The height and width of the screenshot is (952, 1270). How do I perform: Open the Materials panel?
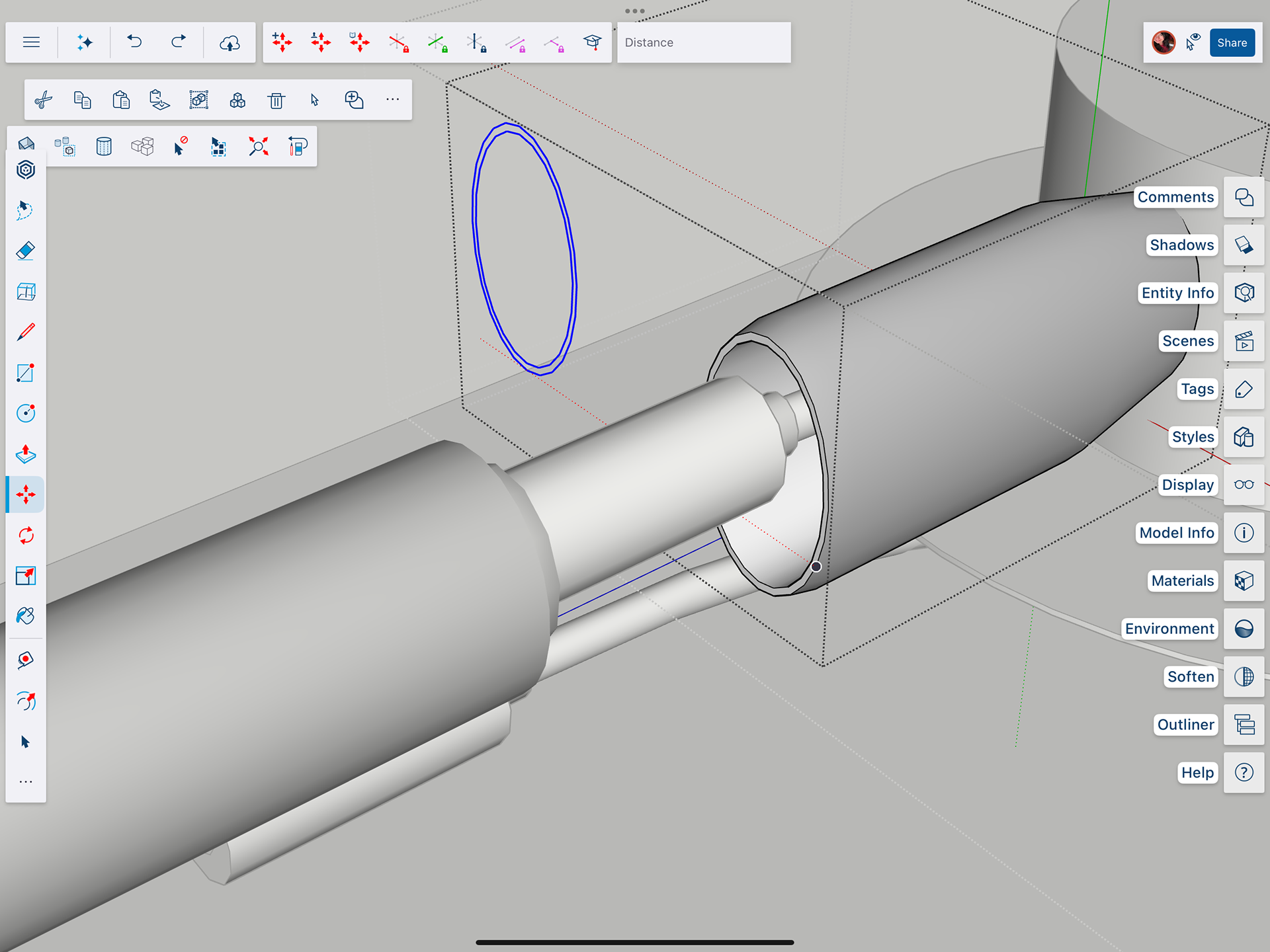point(1244,580)
